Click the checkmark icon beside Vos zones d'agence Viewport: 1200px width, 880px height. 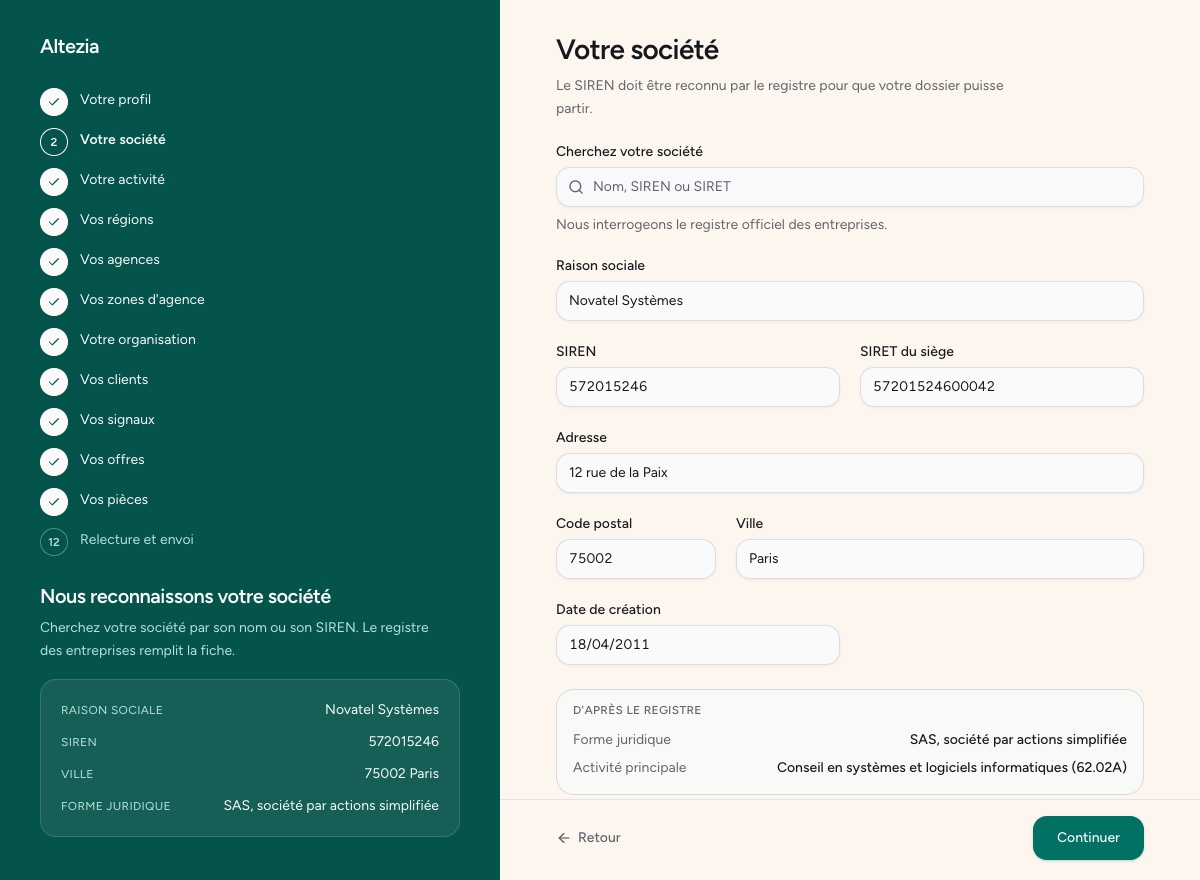click(x=54, y=302)
